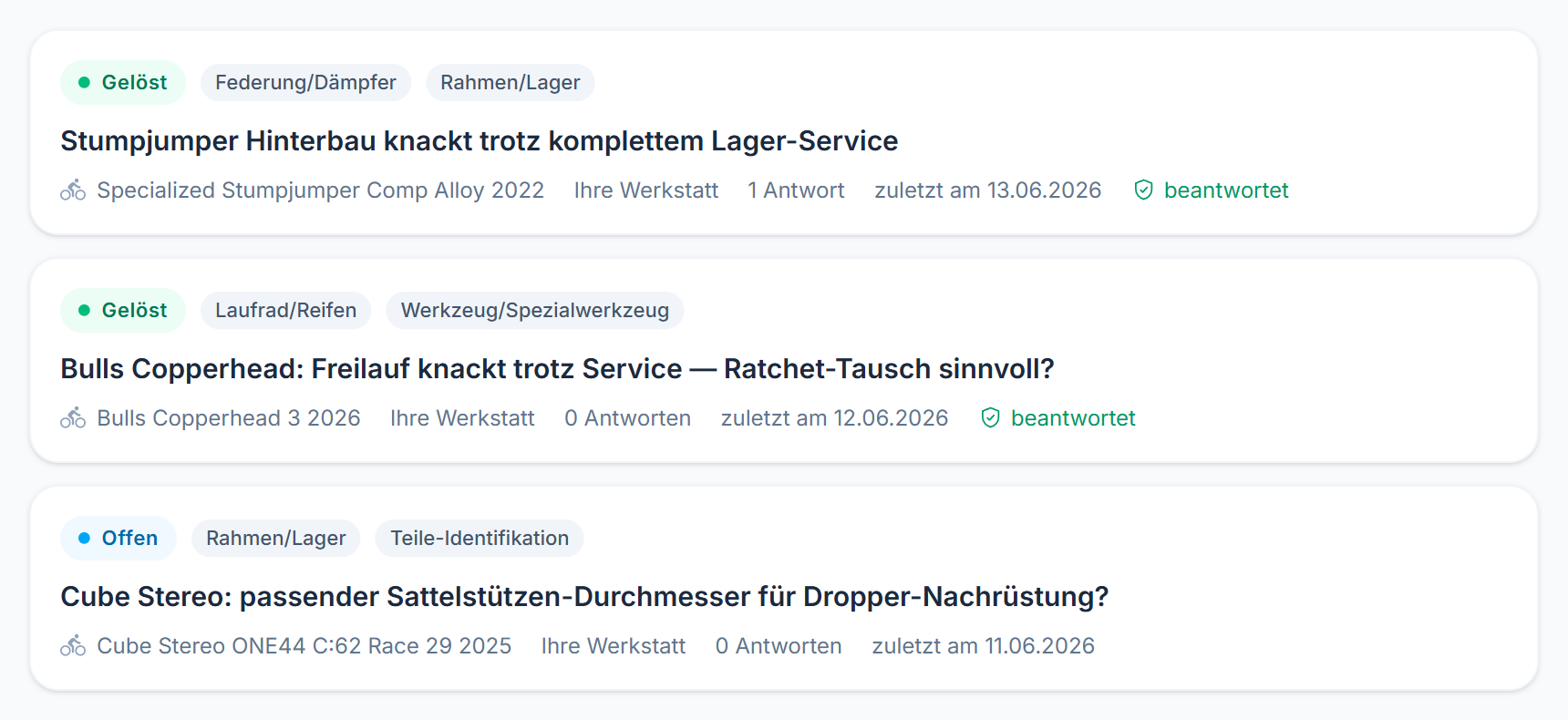Screen dimensions: 1568x720
Task: Open thread 'Stumpjumper Hinterbau knackt trotz komplettem Lager-Service'
Action: [479, 141]
